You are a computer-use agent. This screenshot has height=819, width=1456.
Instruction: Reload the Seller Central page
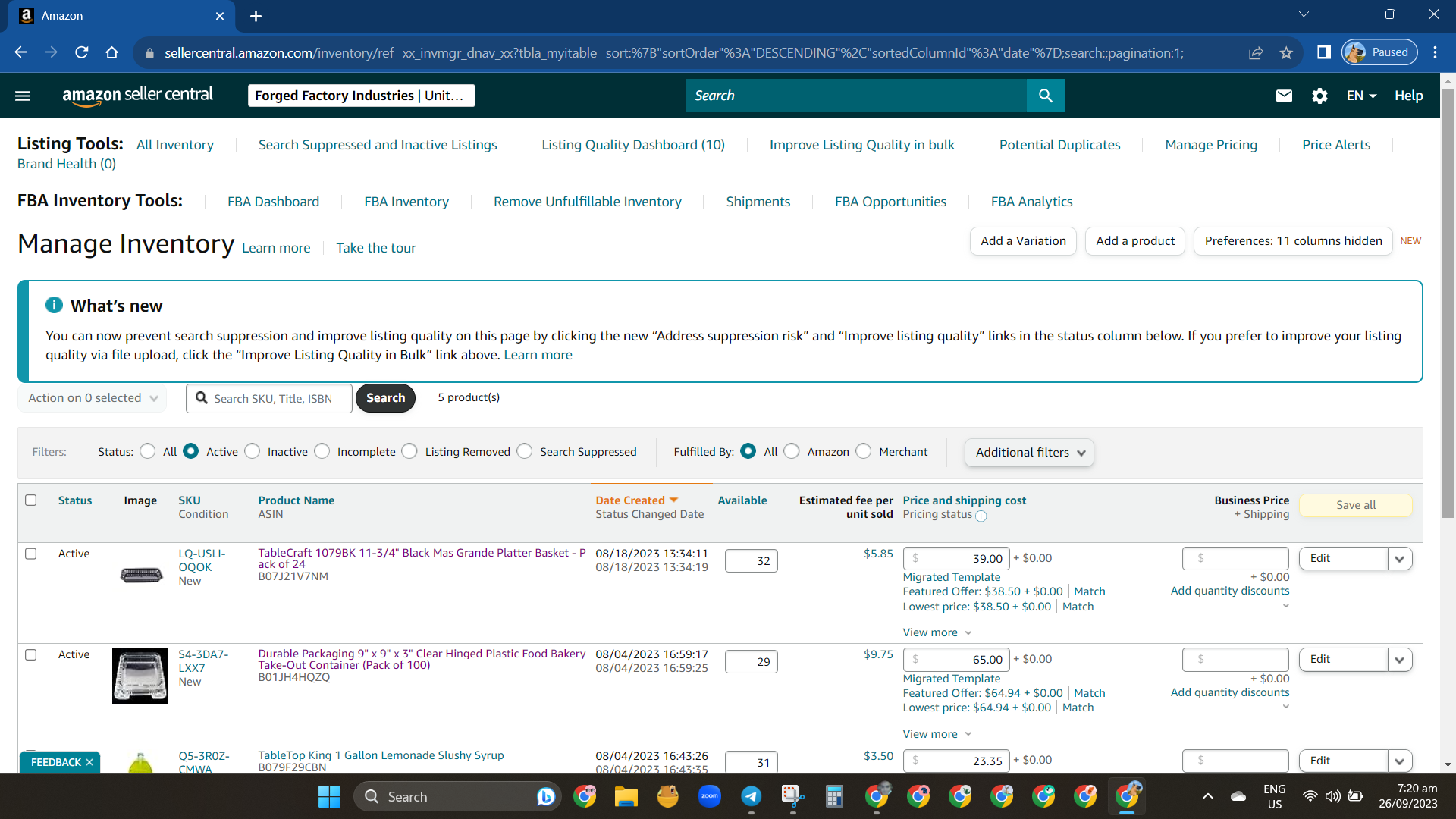[x=82, y=52]
